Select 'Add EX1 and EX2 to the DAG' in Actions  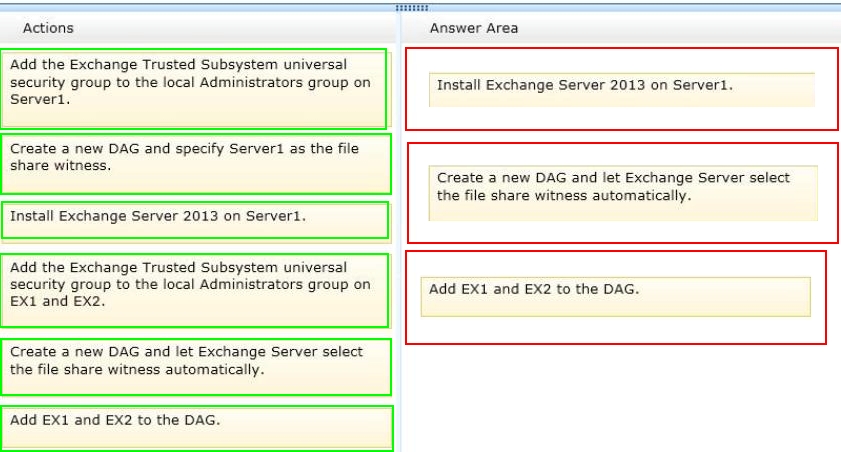[197, 428]
